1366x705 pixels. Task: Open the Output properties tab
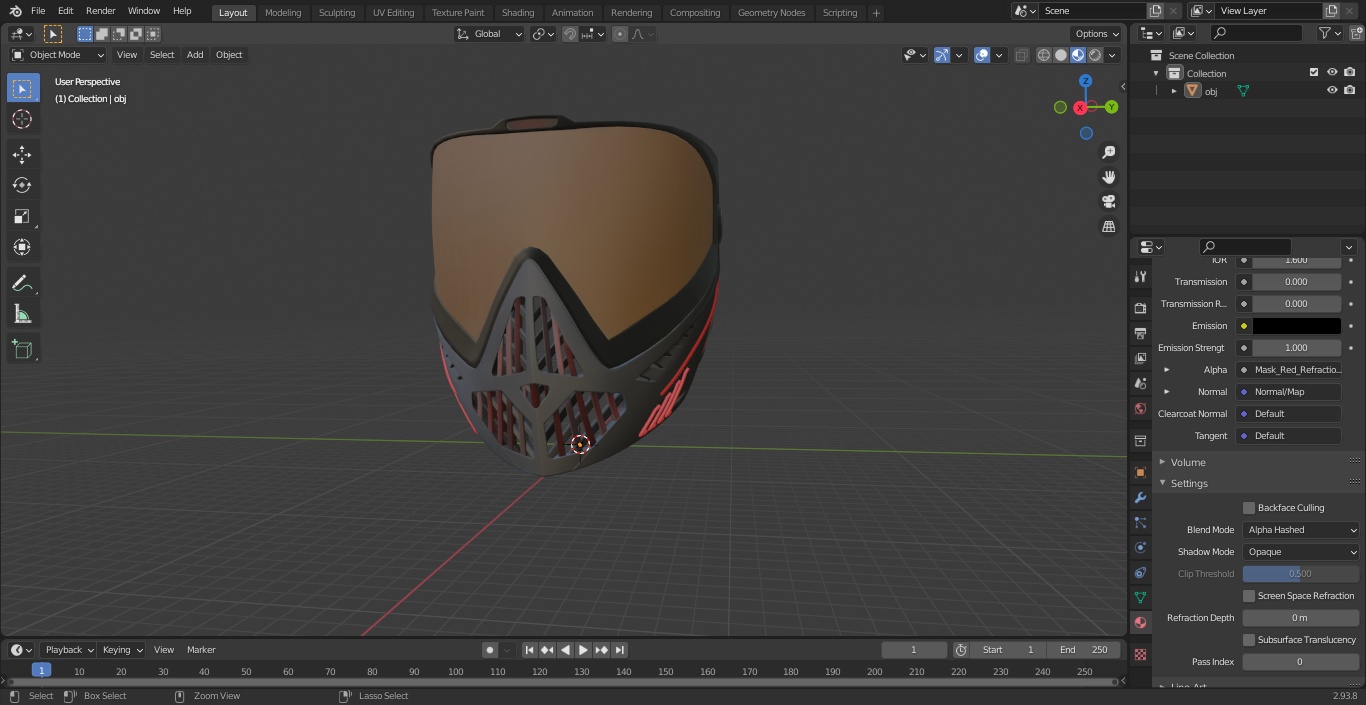1140,333
